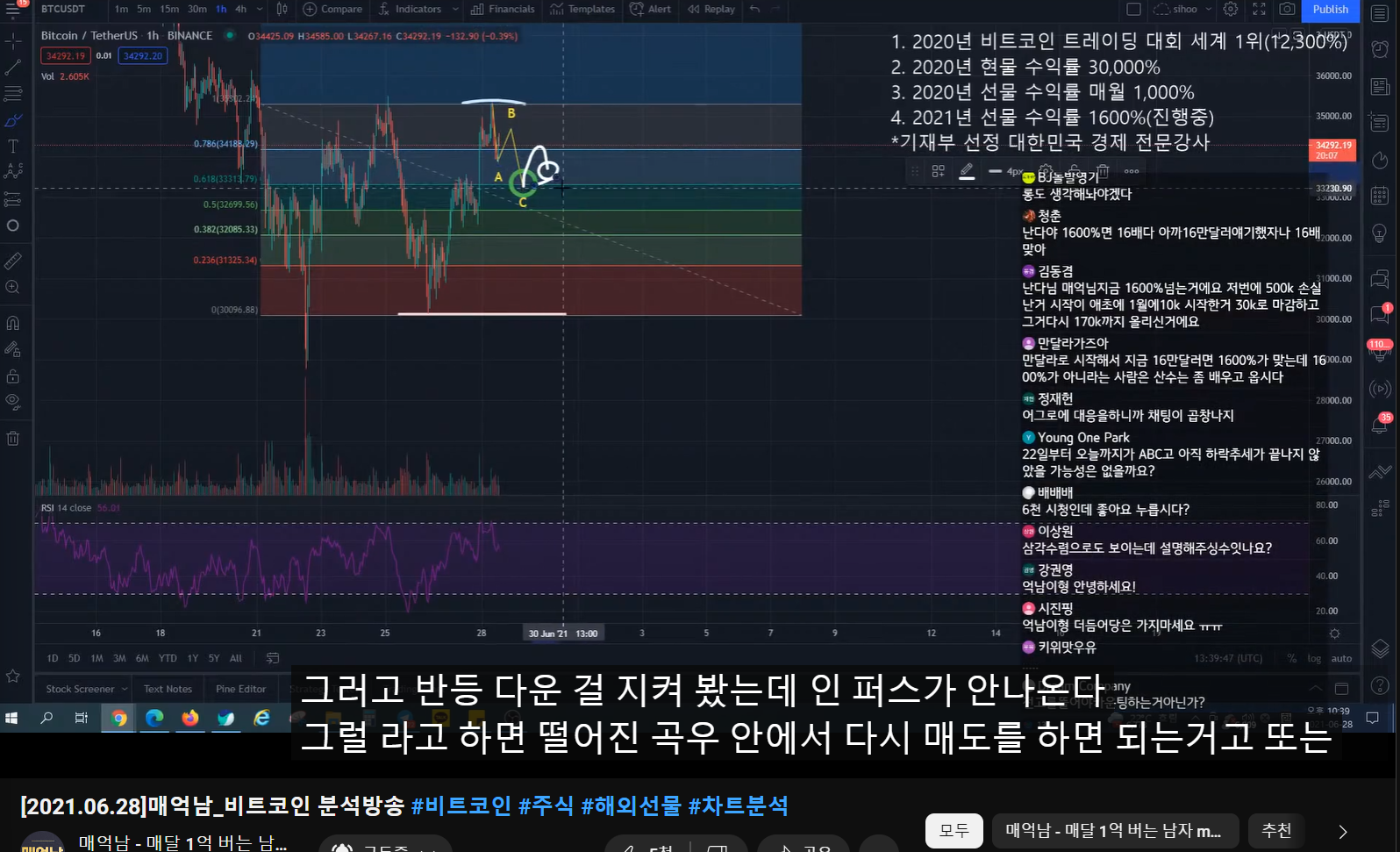
Task: Open the prediction and measurement tools
Action: point(13,199)
